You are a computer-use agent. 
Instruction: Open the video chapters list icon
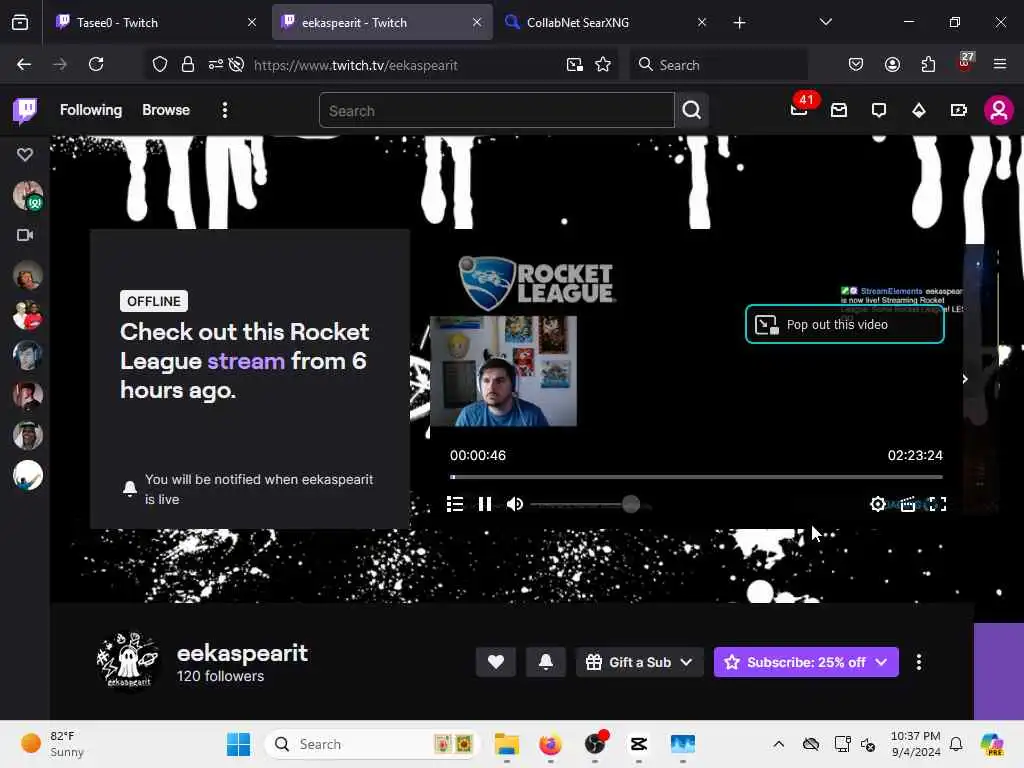click(455, 504)
